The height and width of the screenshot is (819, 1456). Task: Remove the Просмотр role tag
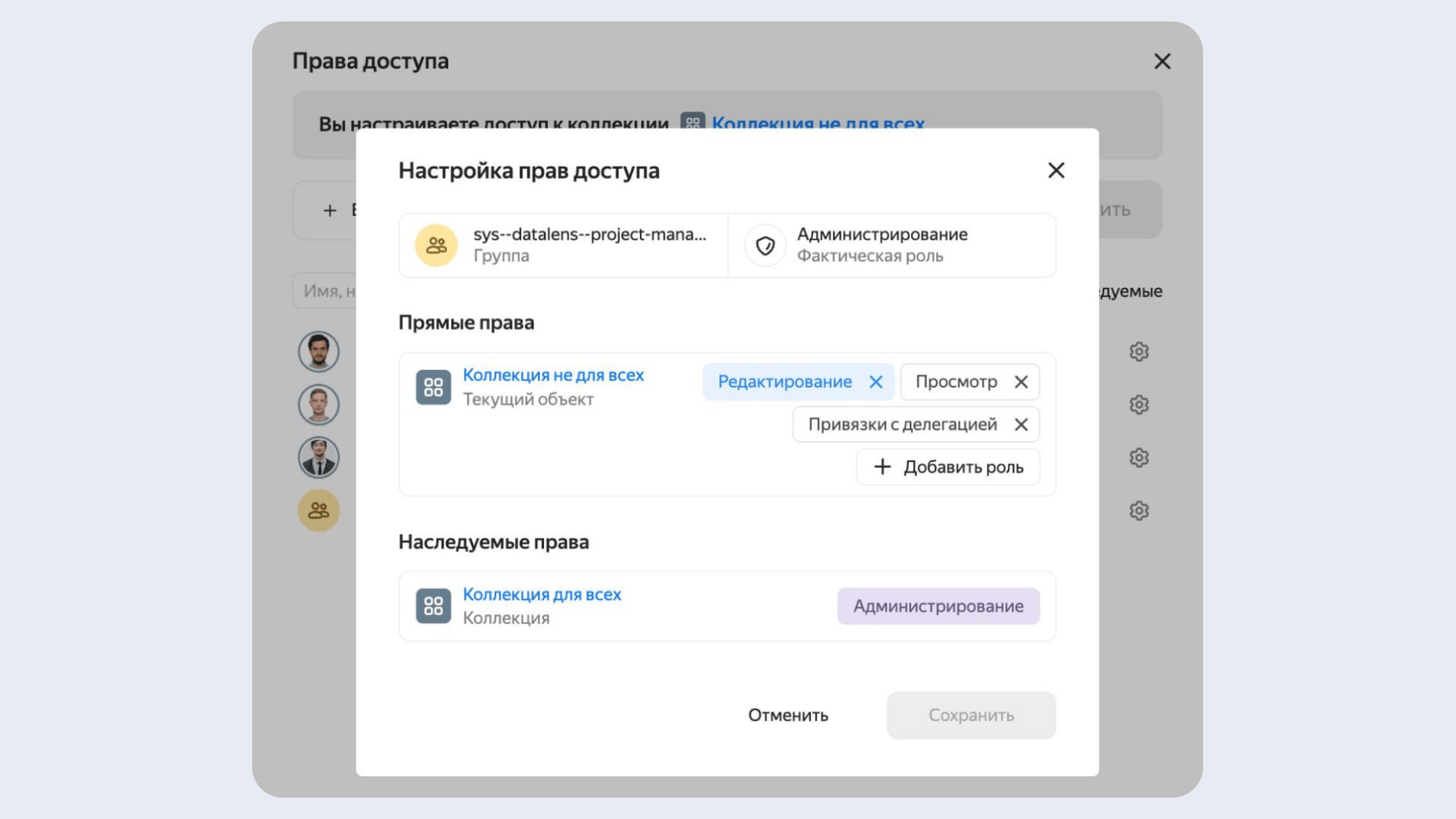pos(1021,382)
